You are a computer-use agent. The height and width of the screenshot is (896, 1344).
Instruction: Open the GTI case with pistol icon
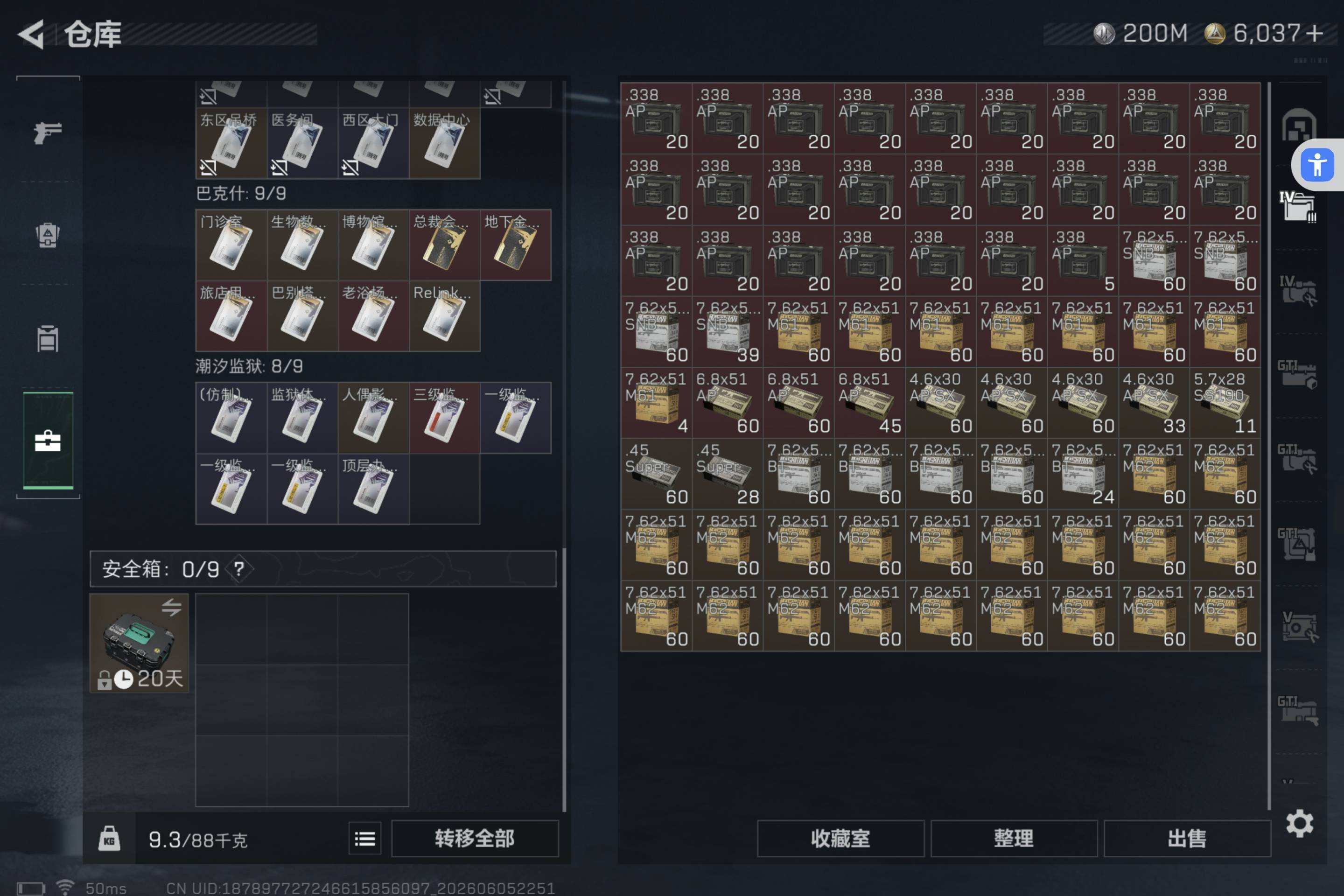tap(1298, 710)
